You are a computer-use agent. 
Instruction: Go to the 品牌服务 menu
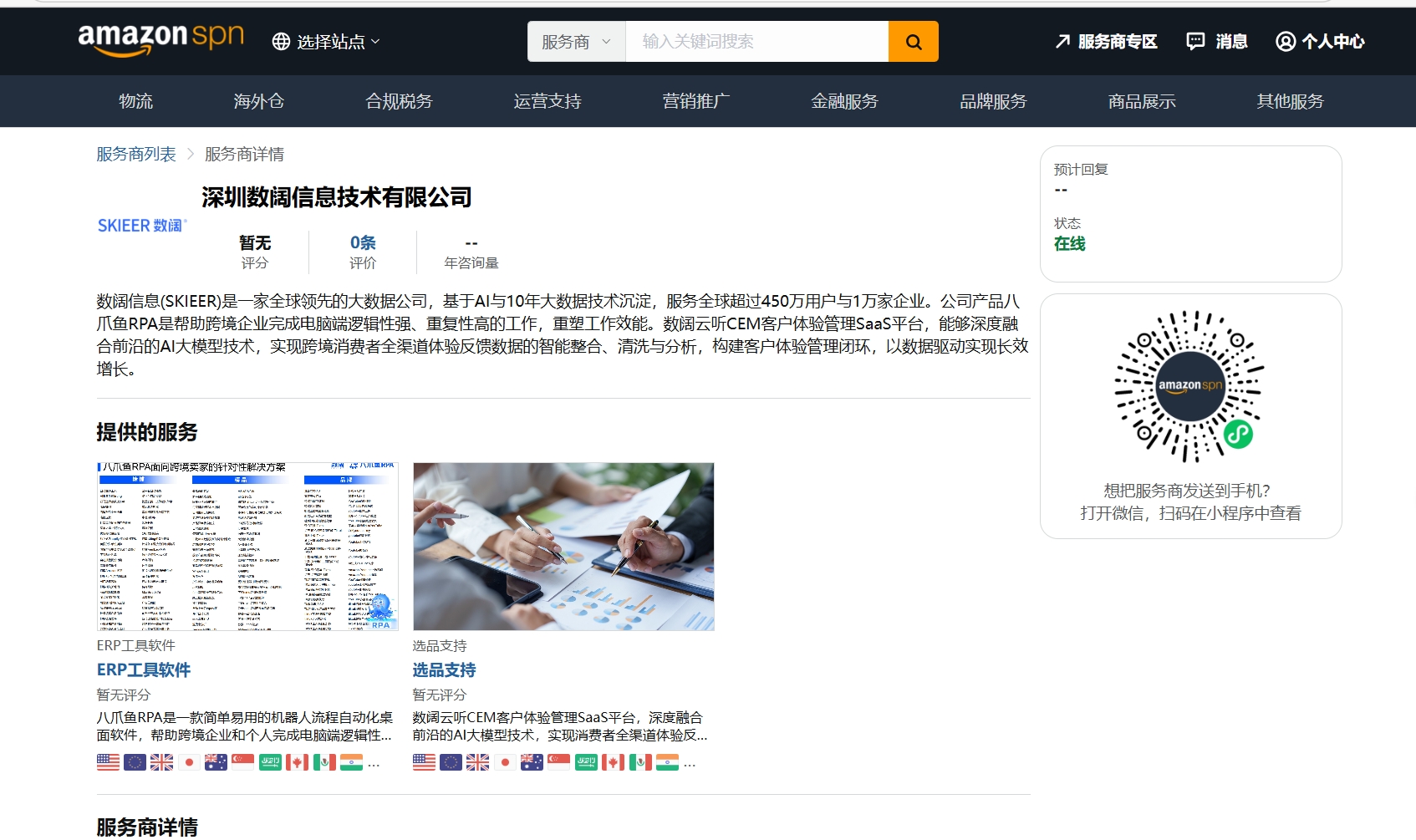click(992, 101)
